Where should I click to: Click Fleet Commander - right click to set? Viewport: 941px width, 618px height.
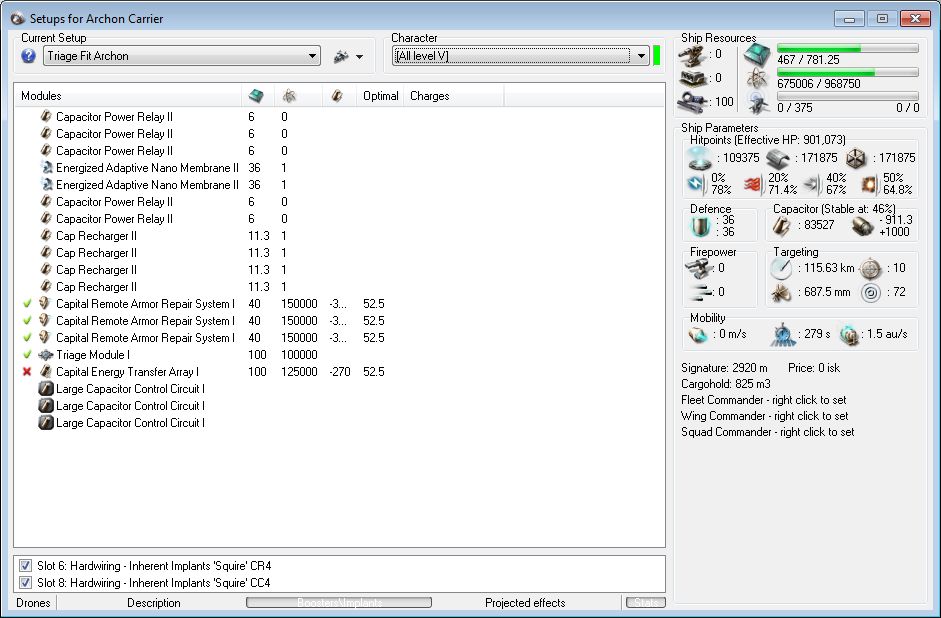pyautogui.click(x=763, y=400)
